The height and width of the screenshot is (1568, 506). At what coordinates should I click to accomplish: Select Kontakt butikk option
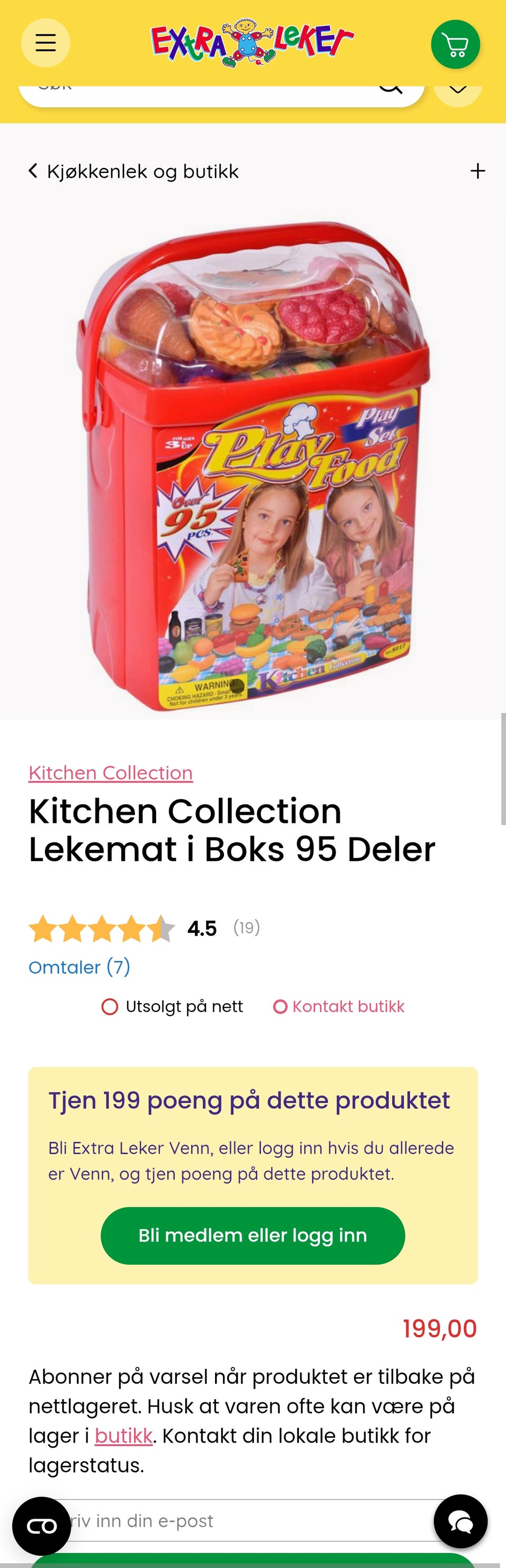[x=339, y=1006]
